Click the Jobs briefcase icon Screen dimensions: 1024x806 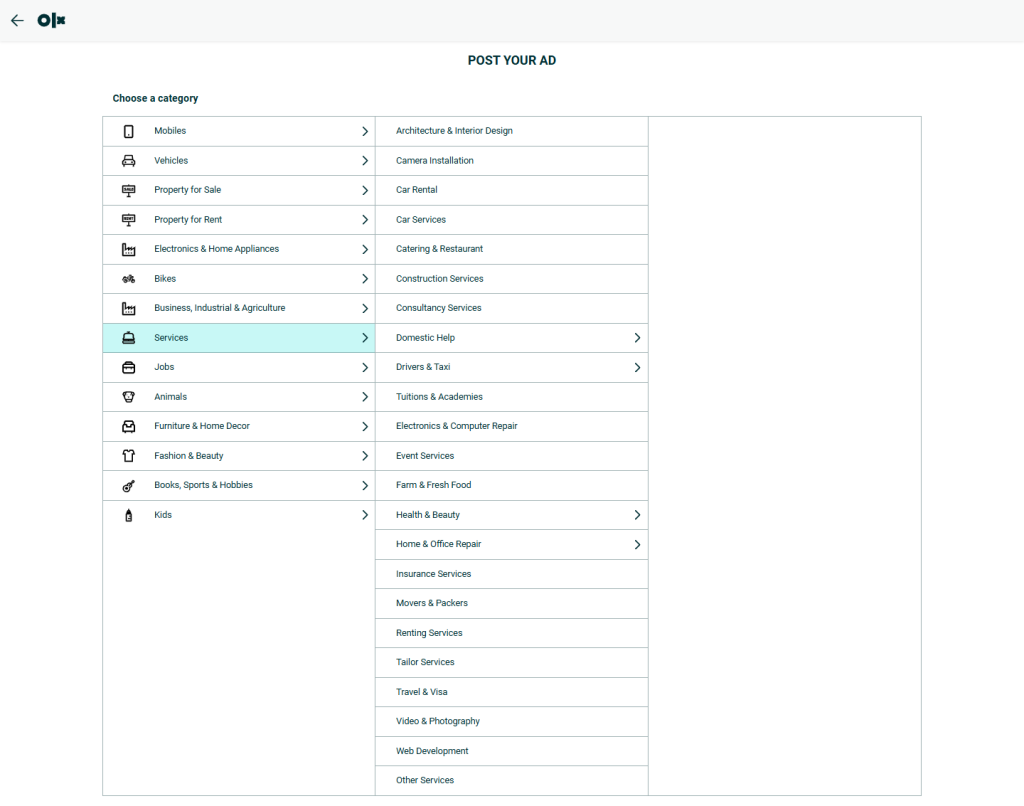point(128,367)
